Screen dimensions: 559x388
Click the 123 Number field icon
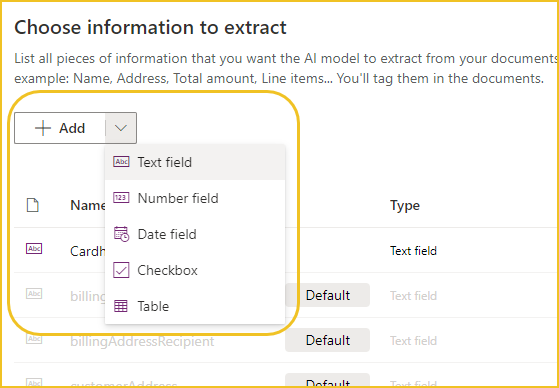(x=121, y=198)
